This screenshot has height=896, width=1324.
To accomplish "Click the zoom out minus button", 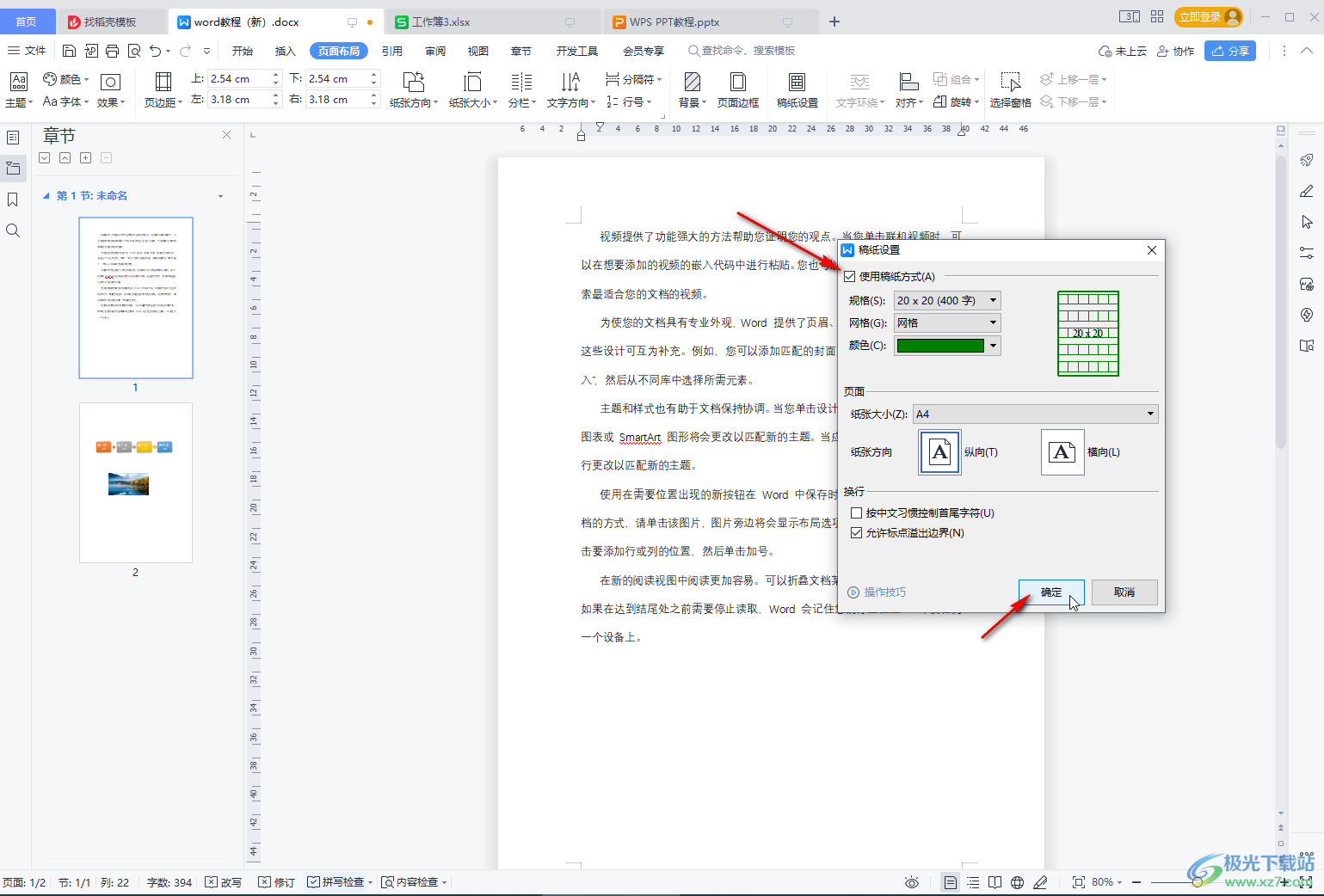I will pyautogui.click(x=1136, y=882).
